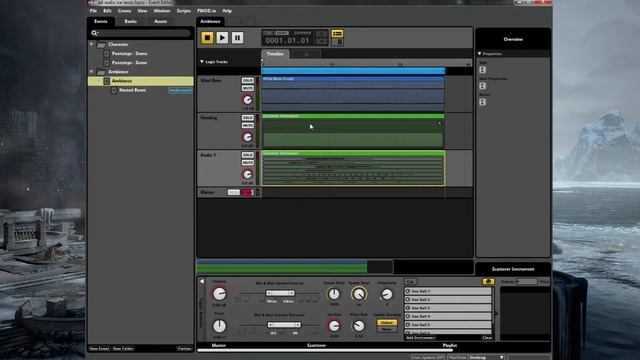Solo the Wind Base track
Viewport: 640px width, 360px height.
(x=247, y=80)
